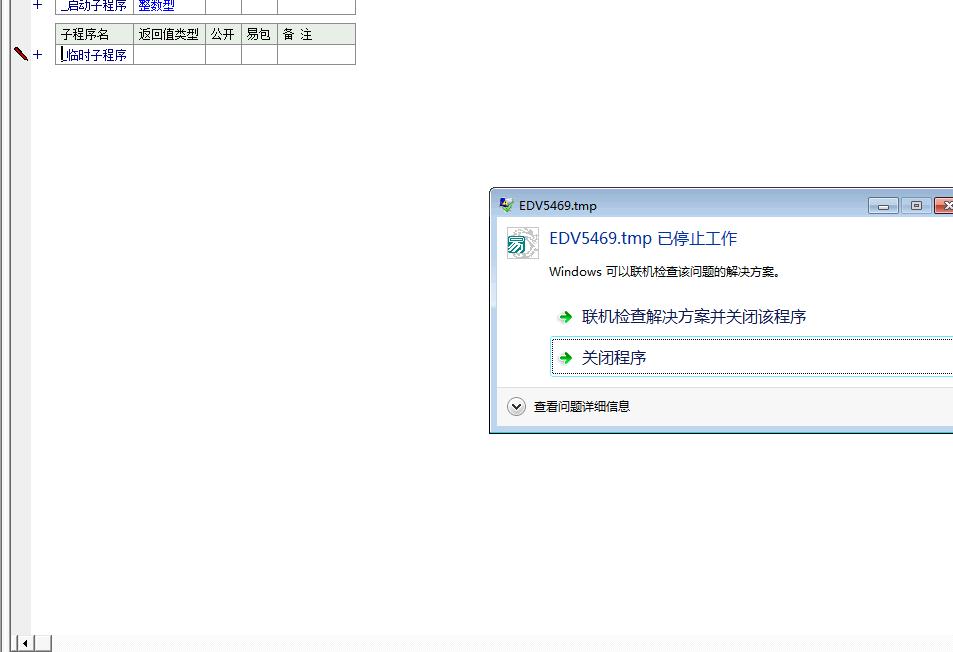
Task: Click the 备 注 column header
Action: (316, 34)
